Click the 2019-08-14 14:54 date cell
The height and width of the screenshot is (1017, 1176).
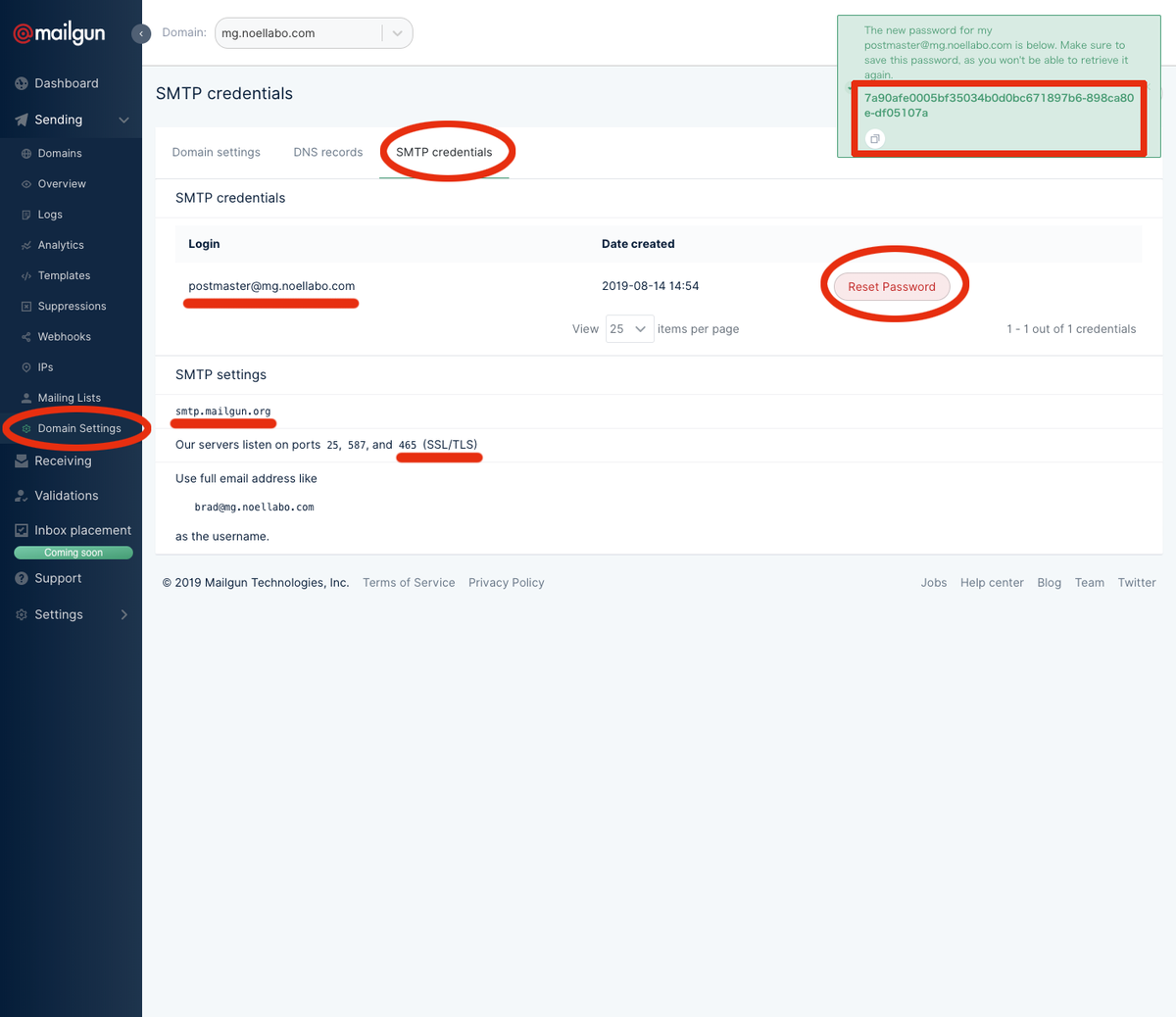point(651,286)
